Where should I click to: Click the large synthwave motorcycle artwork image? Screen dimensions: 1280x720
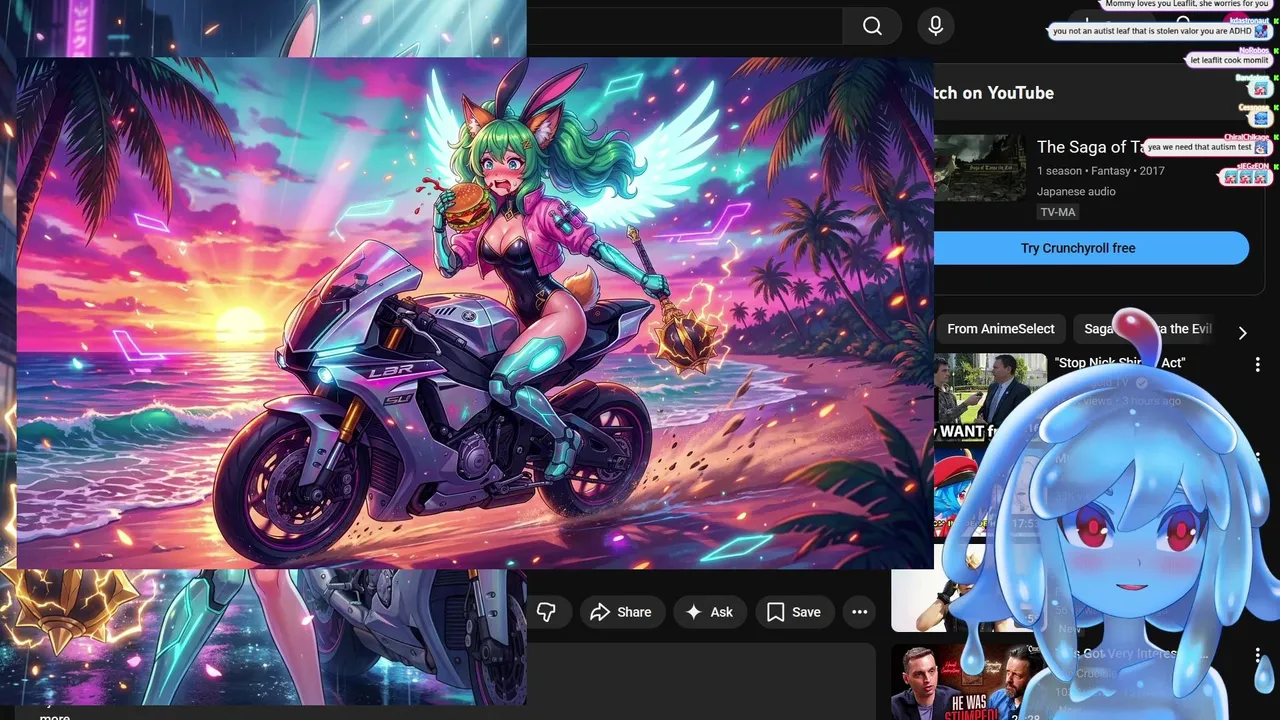[475, 313]
